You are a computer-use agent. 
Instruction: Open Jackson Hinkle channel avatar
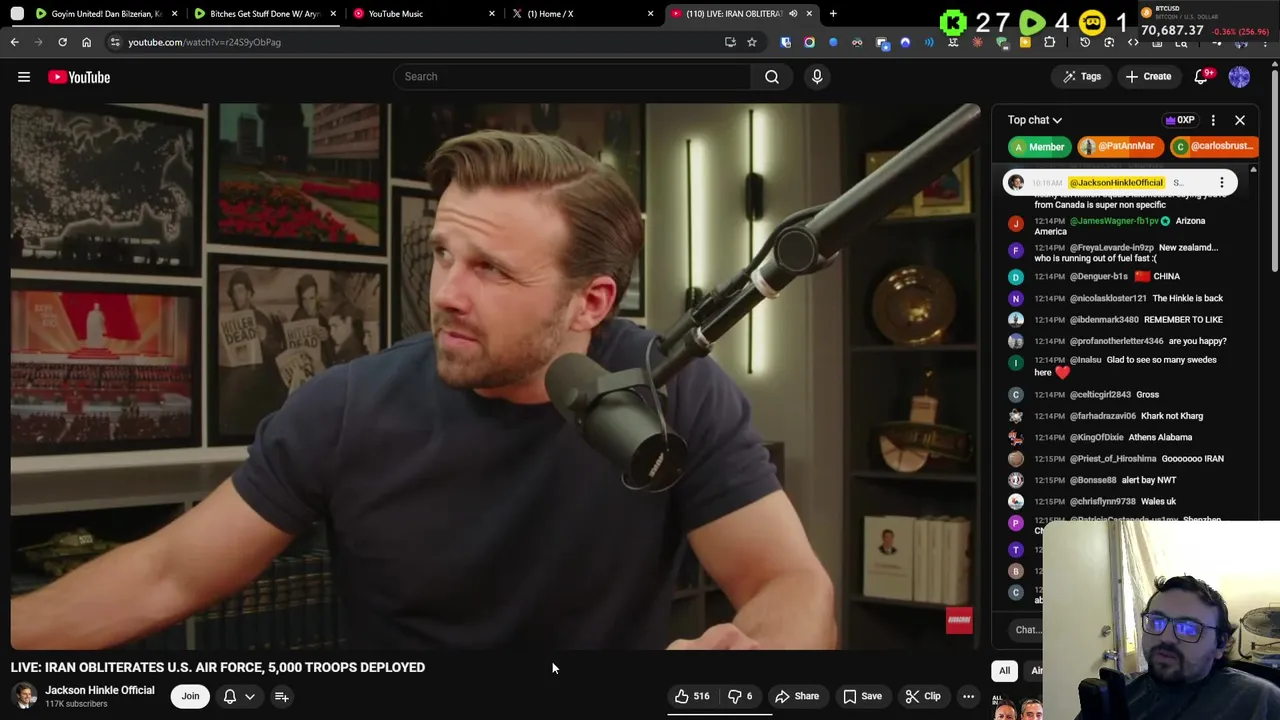(24, 696)
